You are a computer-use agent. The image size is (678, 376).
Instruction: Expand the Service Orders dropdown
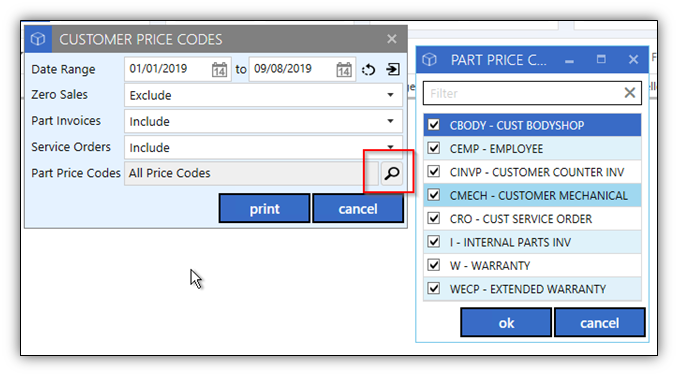(390, 147)
